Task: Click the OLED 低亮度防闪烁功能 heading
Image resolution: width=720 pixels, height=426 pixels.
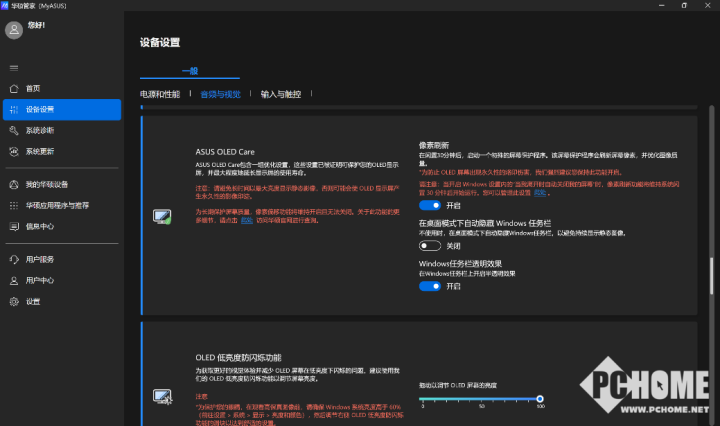Action: pos(238,358)
